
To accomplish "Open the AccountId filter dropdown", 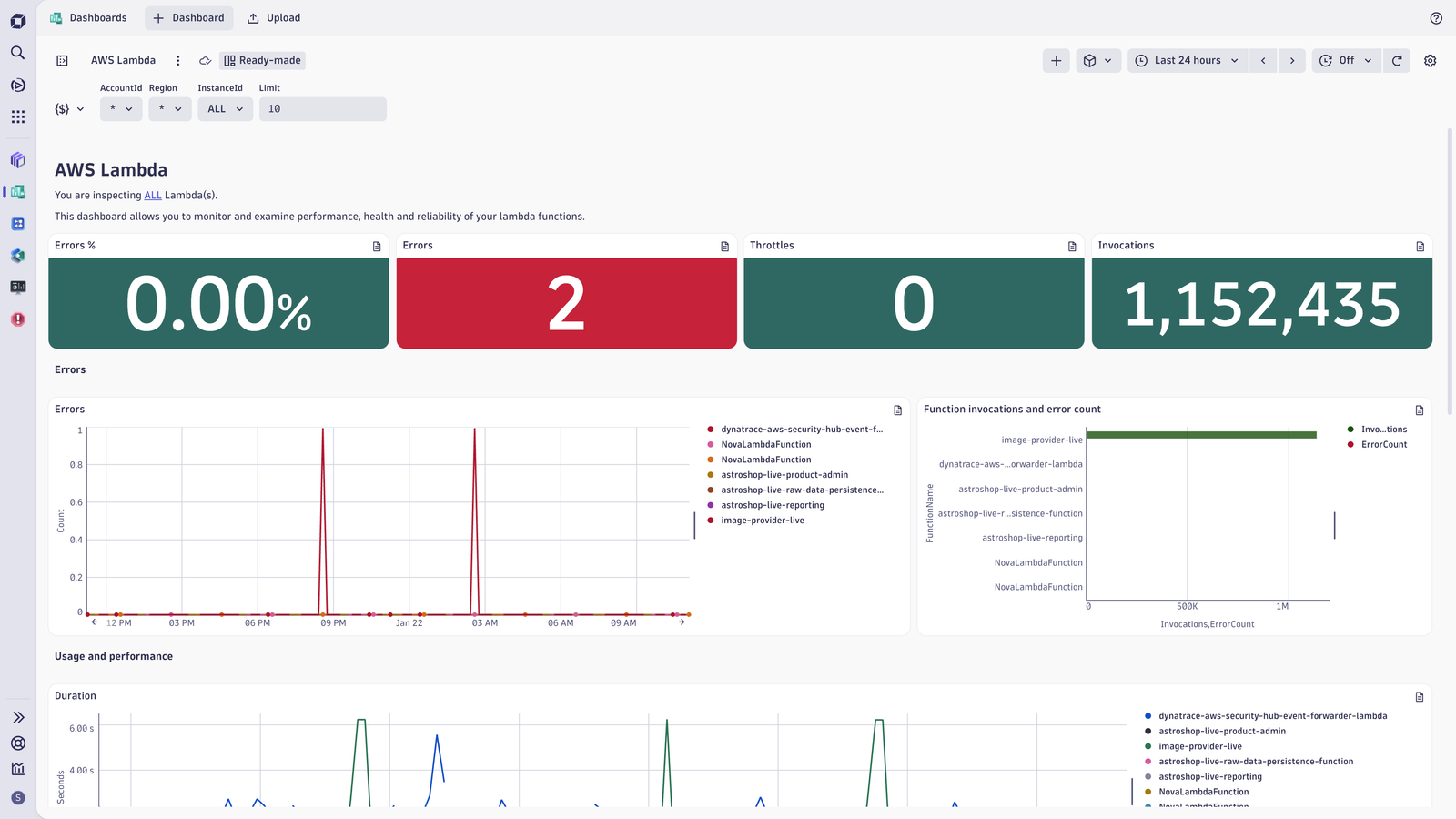I will click(x=121, y=109).
